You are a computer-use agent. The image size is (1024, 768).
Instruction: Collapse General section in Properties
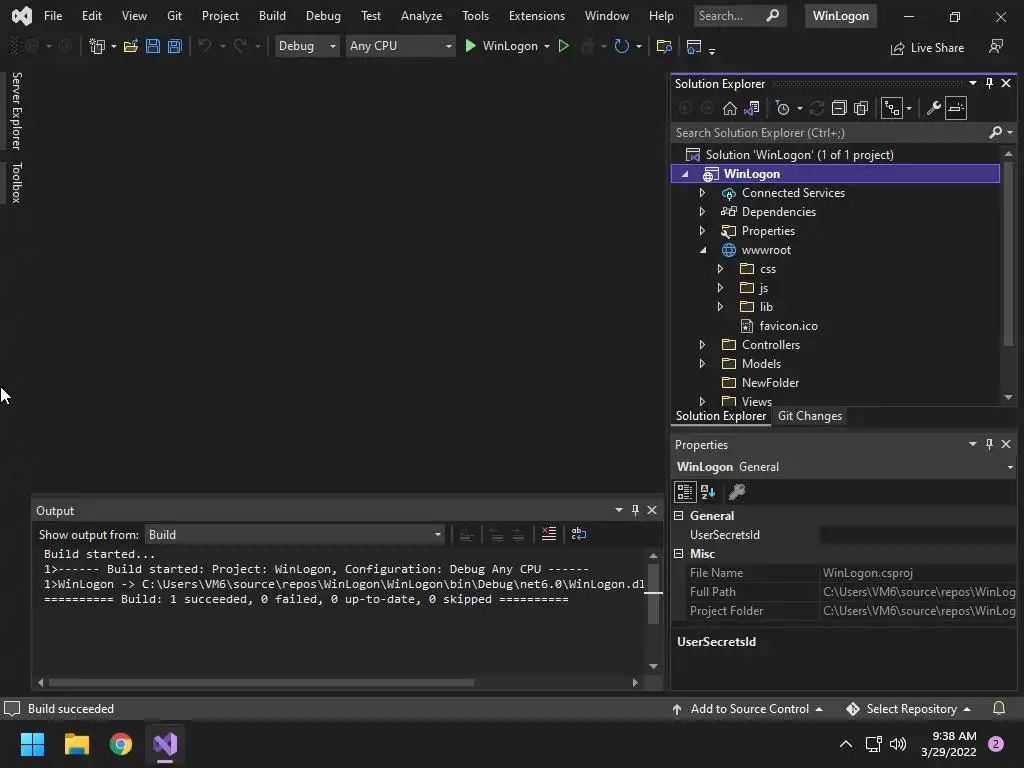[679, 516]
